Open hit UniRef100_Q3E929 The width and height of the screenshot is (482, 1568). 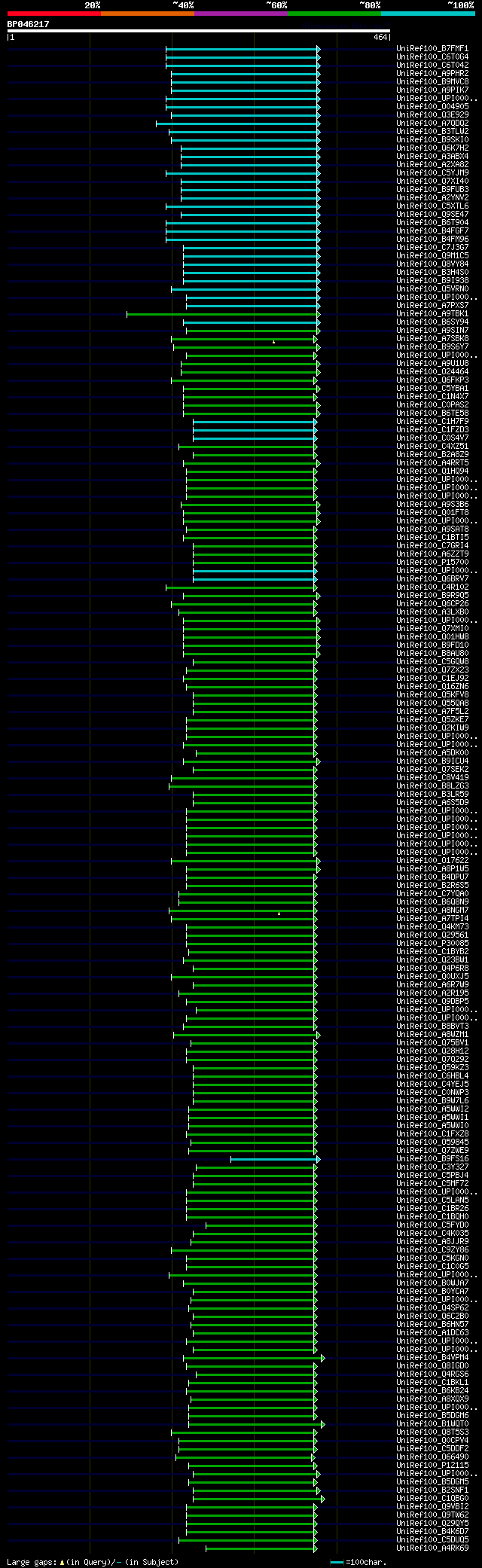[432, 115]
